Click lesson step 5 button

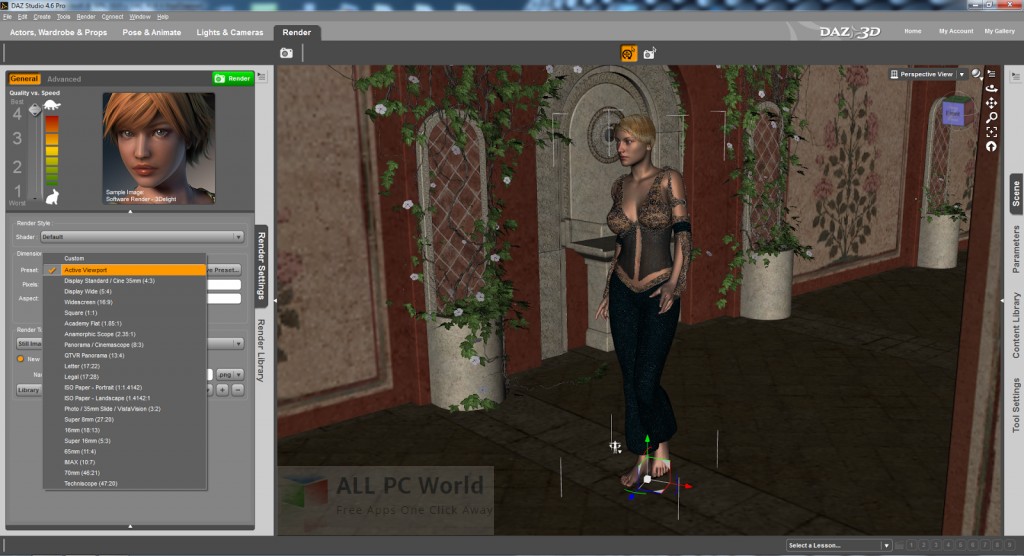coord(961,545)
